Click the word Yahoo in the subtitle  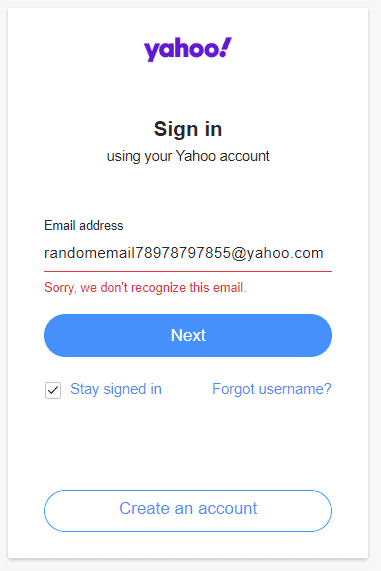[x=196, y=156]
